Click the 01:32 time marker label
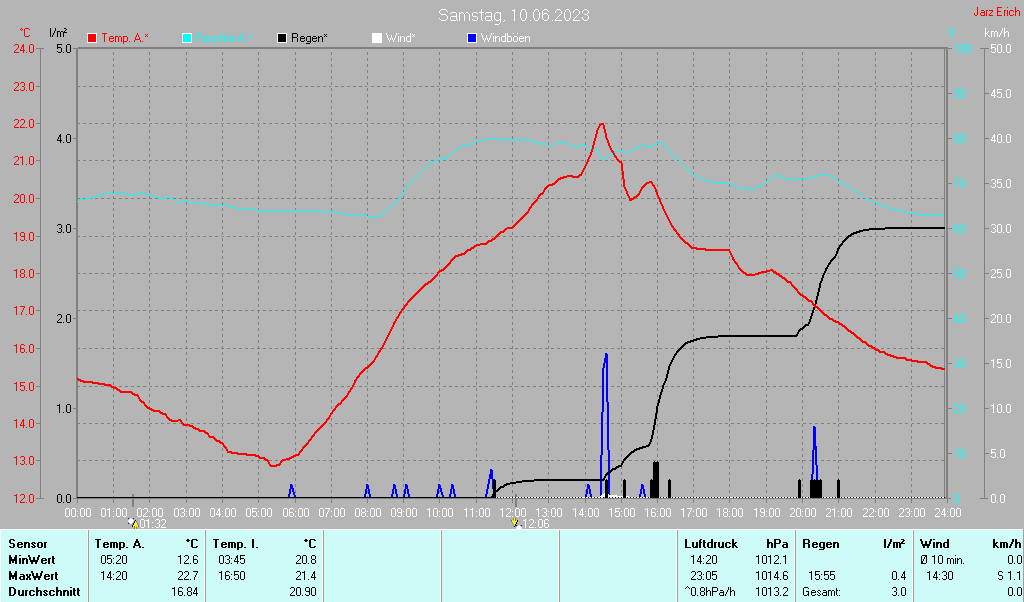Screen dimensions: 1024x602 [x=153, y=524]
